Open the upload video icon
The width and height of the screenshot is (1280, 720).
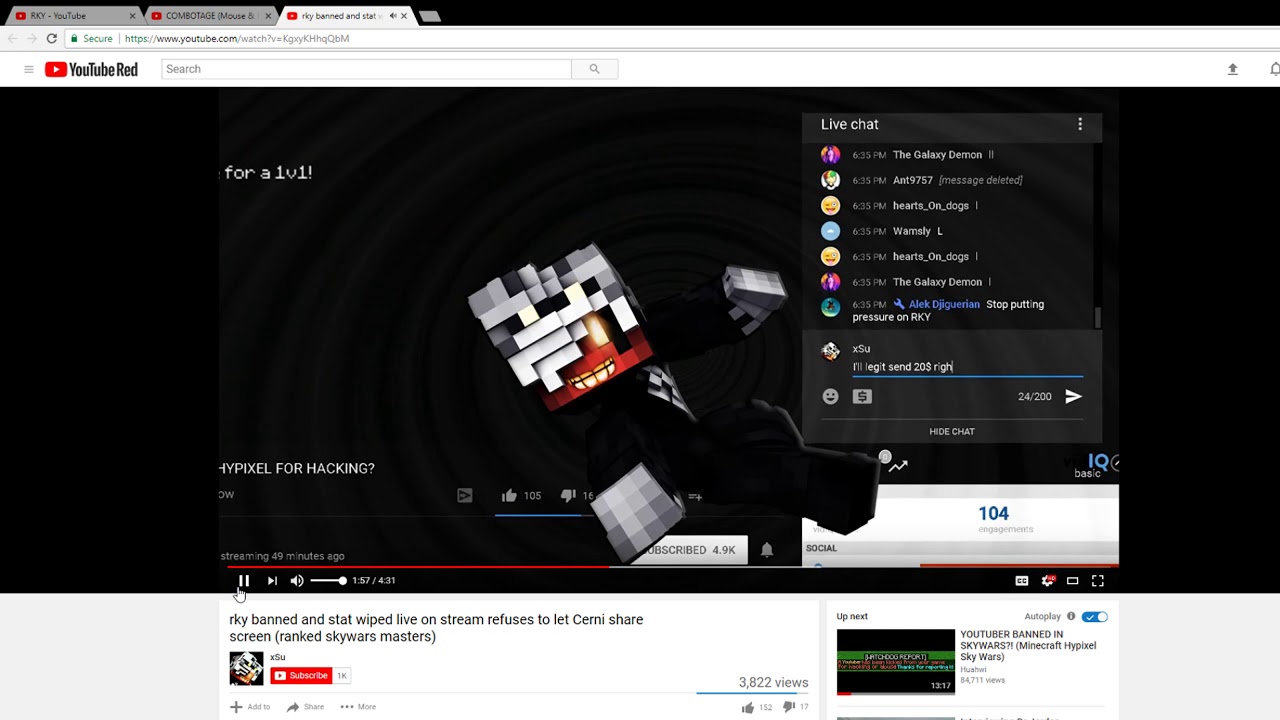tap(1232, 69)
